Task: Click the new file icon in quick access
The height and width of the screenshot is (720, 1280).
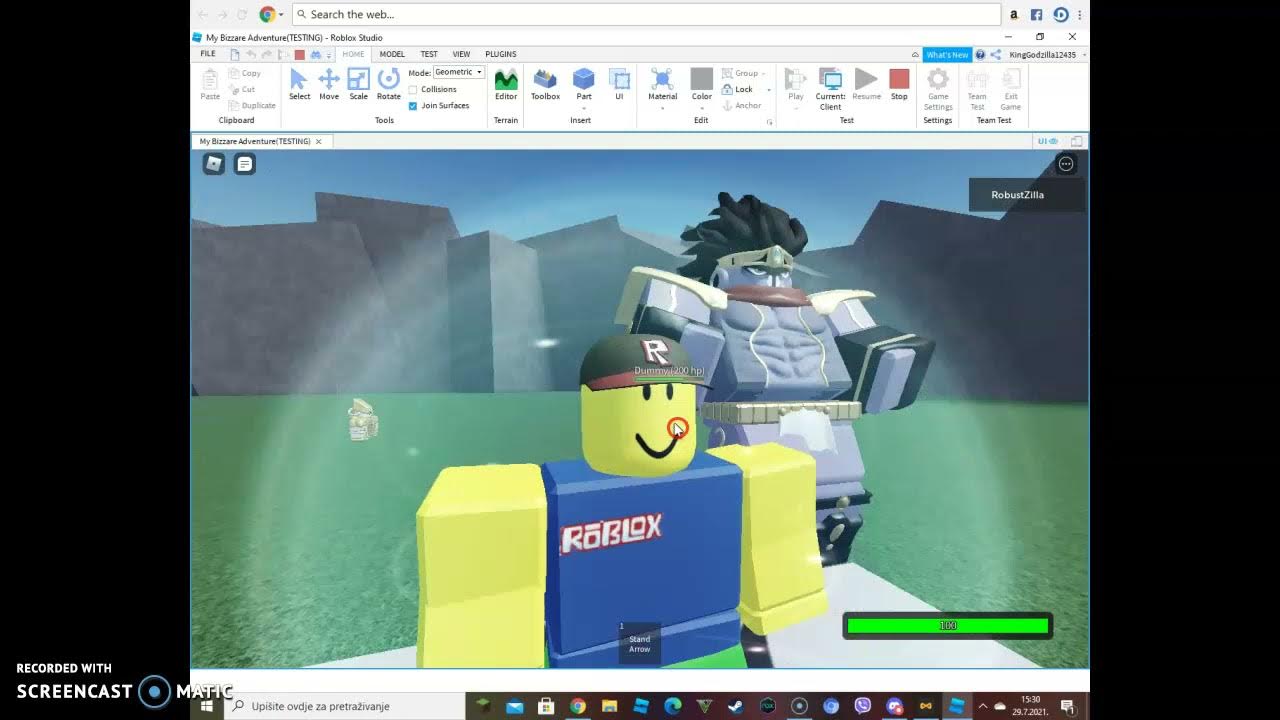Action: [x=234, y=54]
